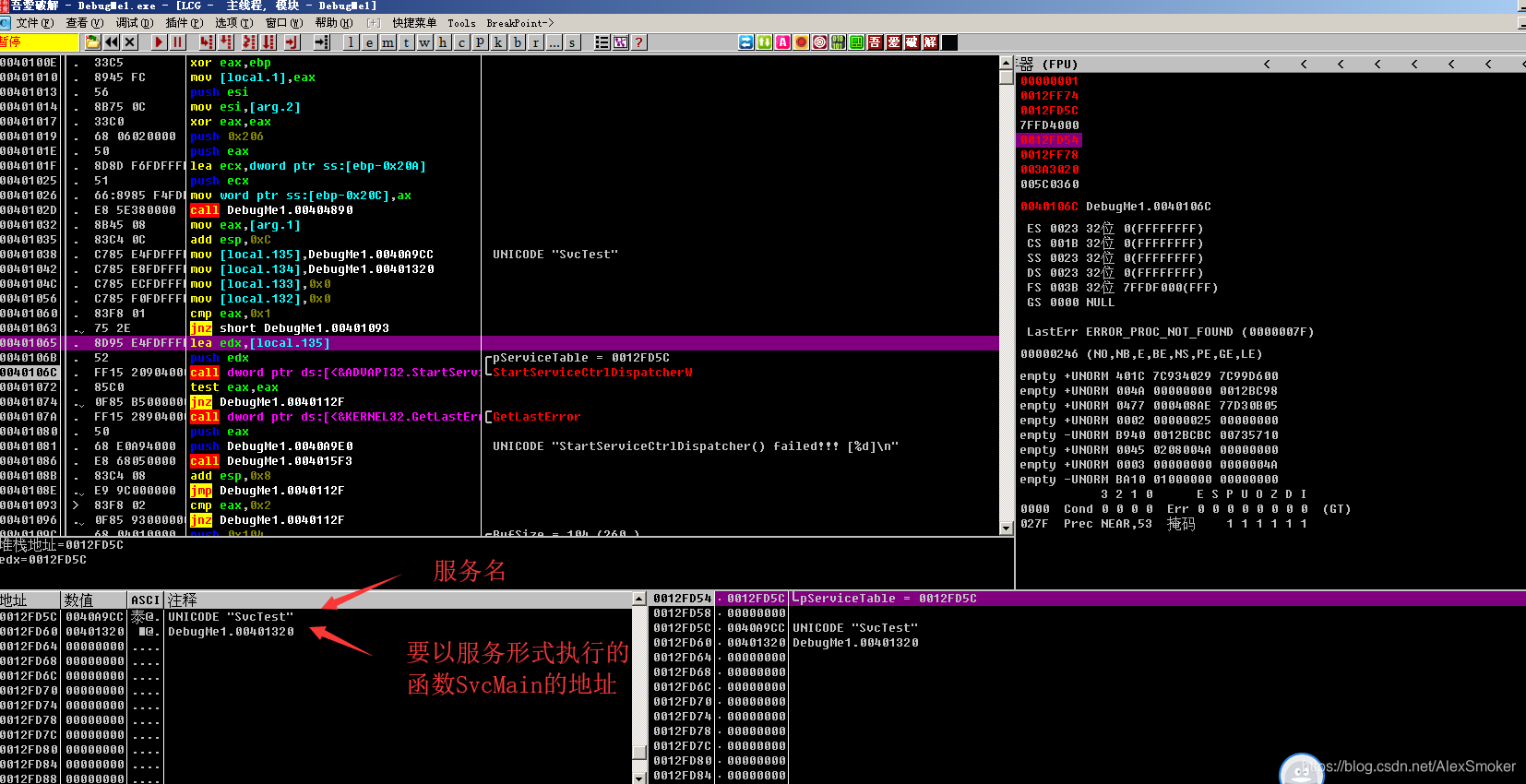Pause execution with the red pause icon
The width and height of the screenshot is (1526, 784).
[x=178, y=42]
